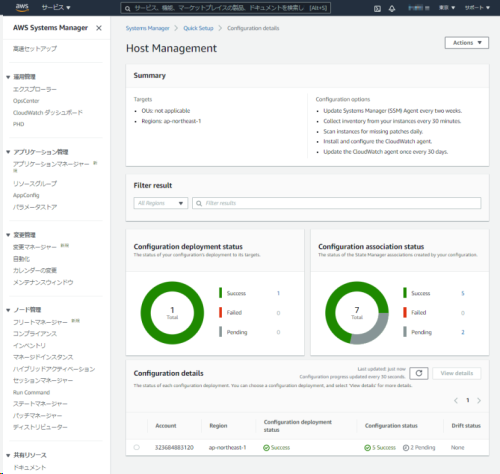Open the All Regions filter dropdown

(x=161, y=203)
